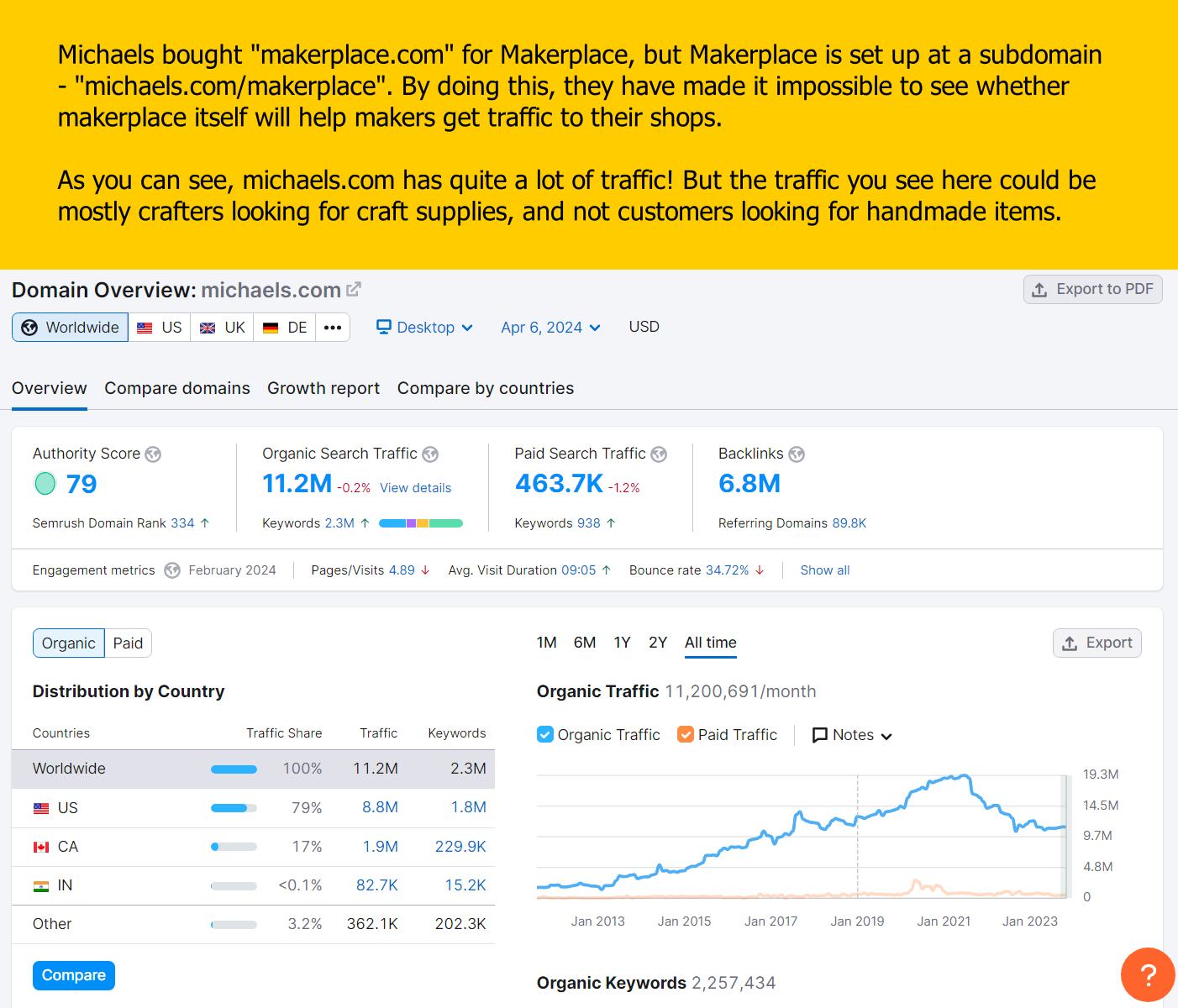The image size is (1178, 1008).
Task: Open michaels.com via external link icon
Action: 354,289
